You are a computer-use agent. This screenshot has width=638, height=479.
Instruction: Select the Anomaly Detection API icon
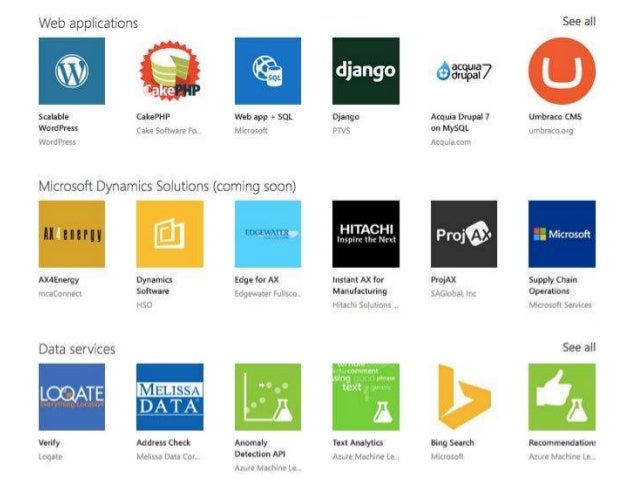[x=268, y=397]
